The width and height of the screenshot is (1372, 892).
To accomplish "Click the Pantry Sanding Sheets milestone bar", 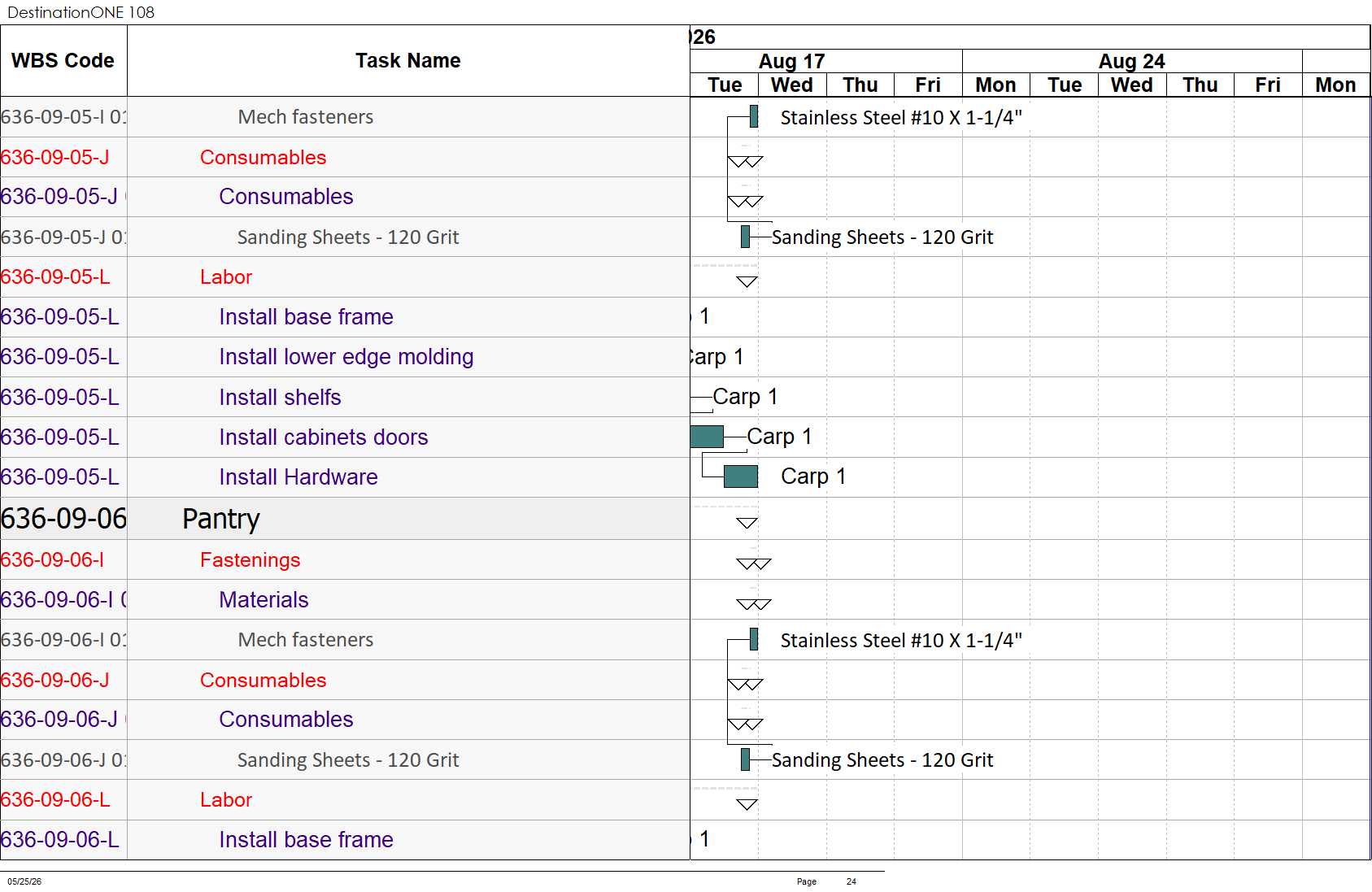I will pyautogui.click(x=745, y=759).
